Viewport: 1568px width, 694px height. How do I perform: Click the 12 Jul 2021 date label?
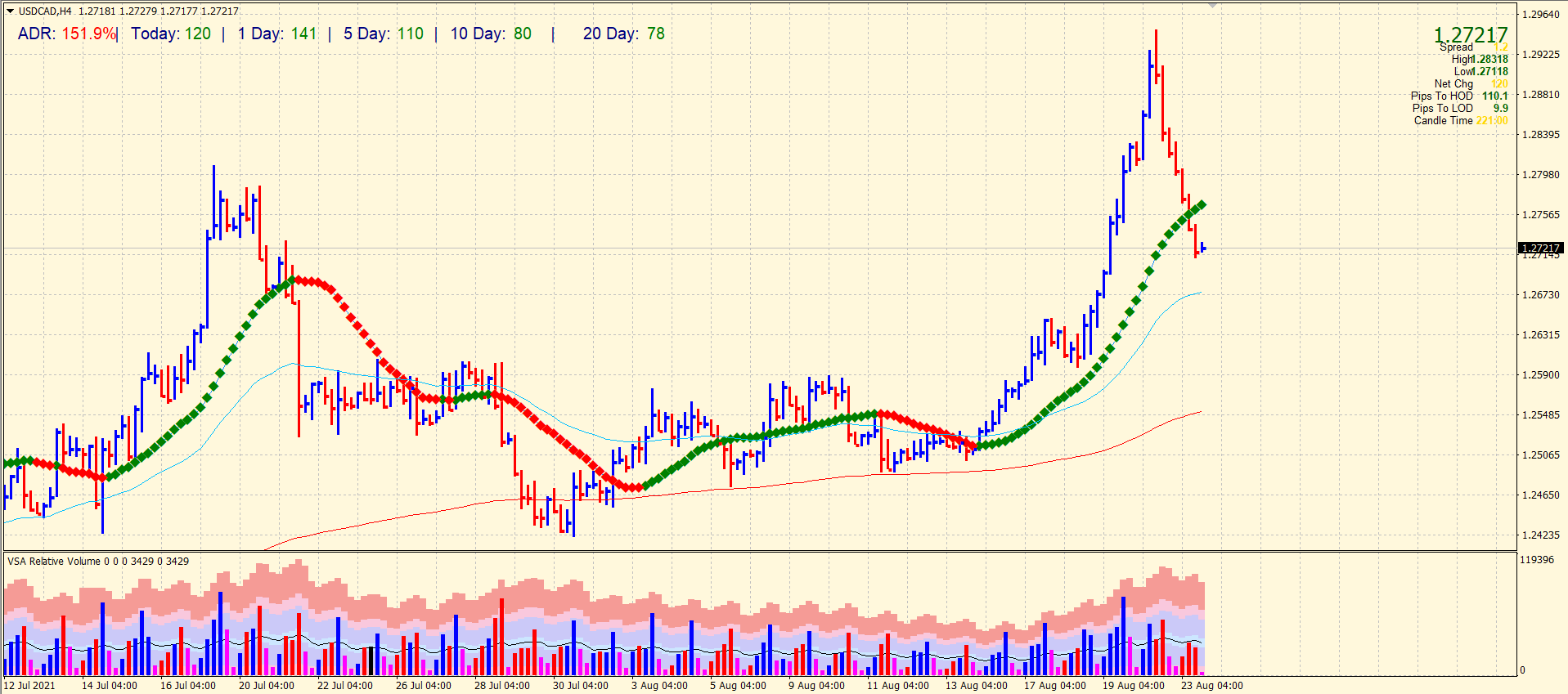[29, 686]
